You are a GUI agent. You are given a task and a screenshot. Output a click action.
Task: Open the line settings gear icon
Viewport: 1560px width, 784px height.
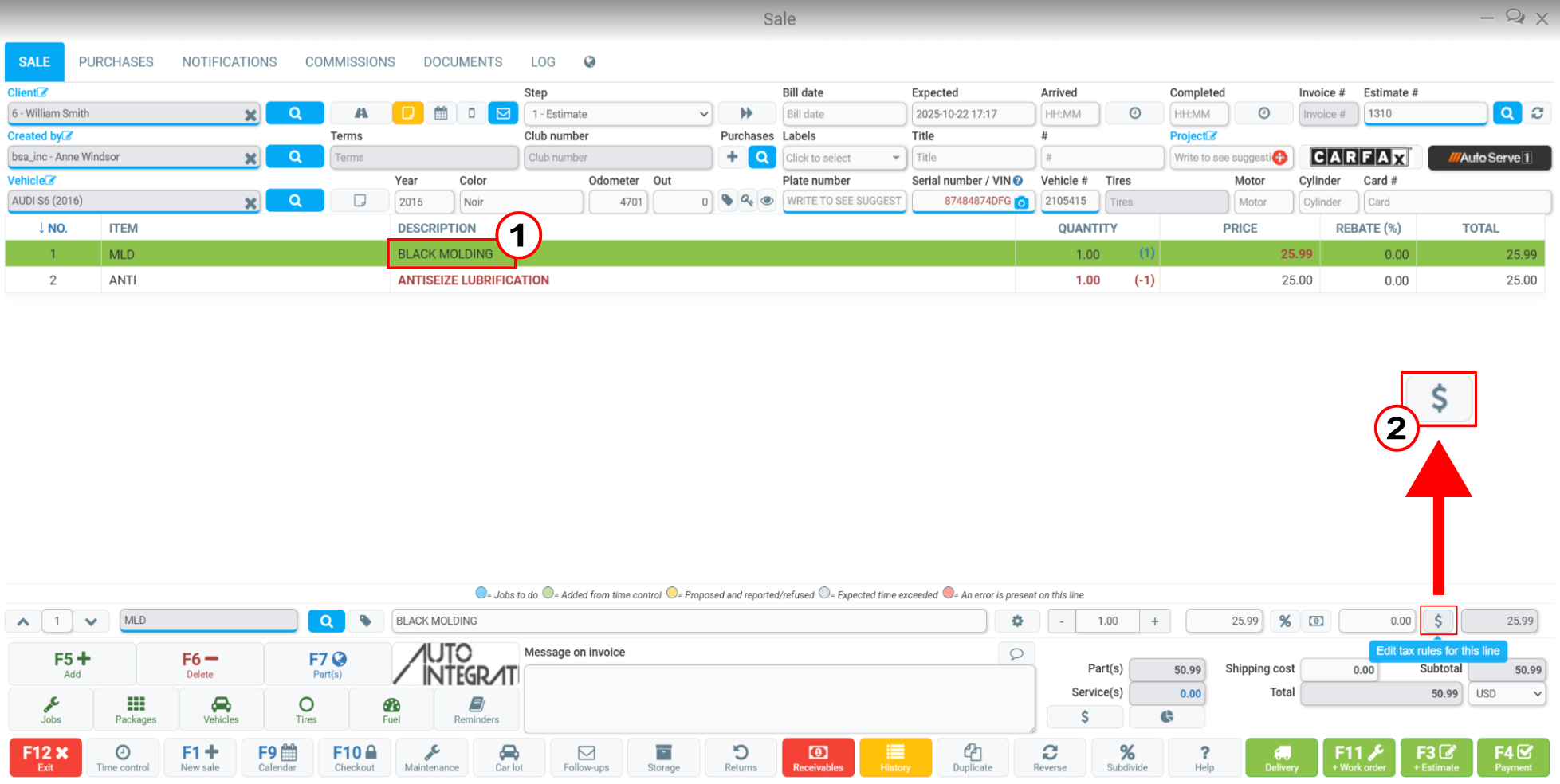1017,621
